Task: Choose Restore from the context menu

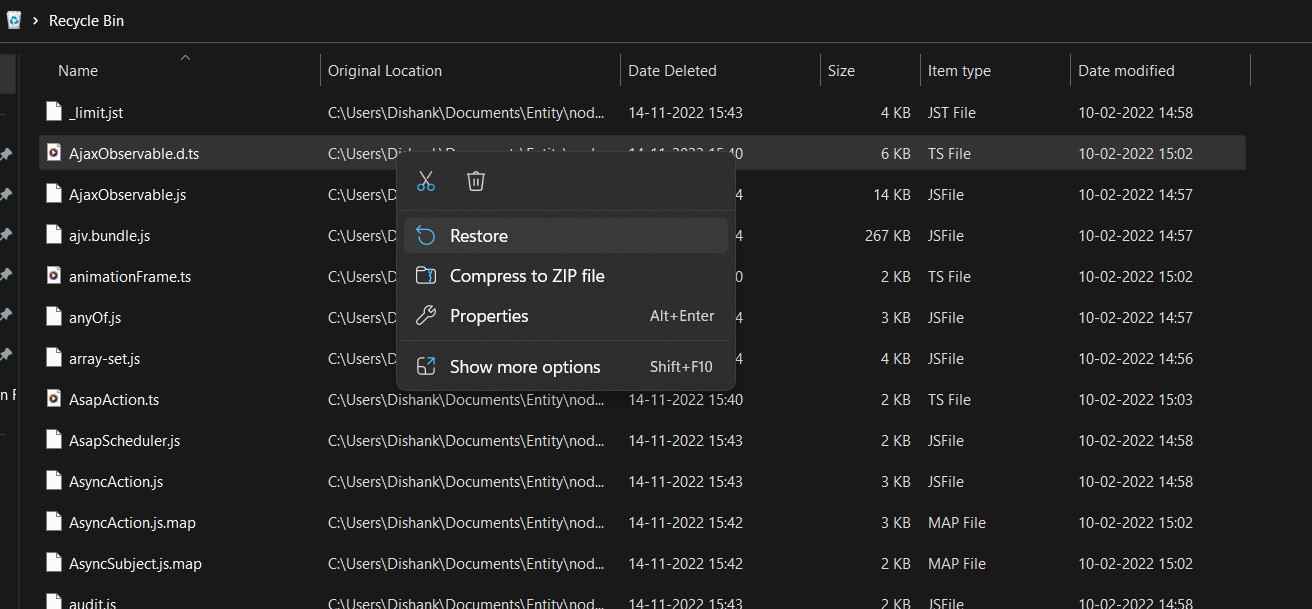Action: pyautogui.click(x=480, y=235)
